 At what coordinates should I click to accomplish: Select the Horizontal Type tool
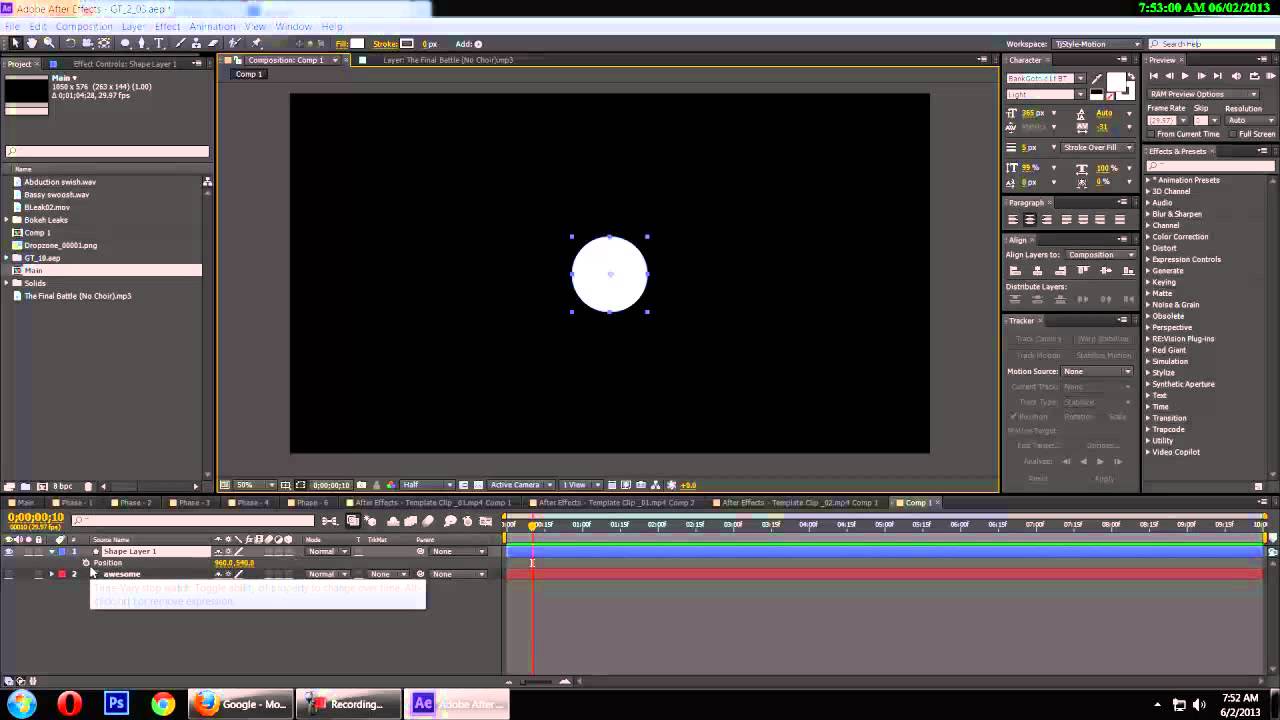coord(157,43)
